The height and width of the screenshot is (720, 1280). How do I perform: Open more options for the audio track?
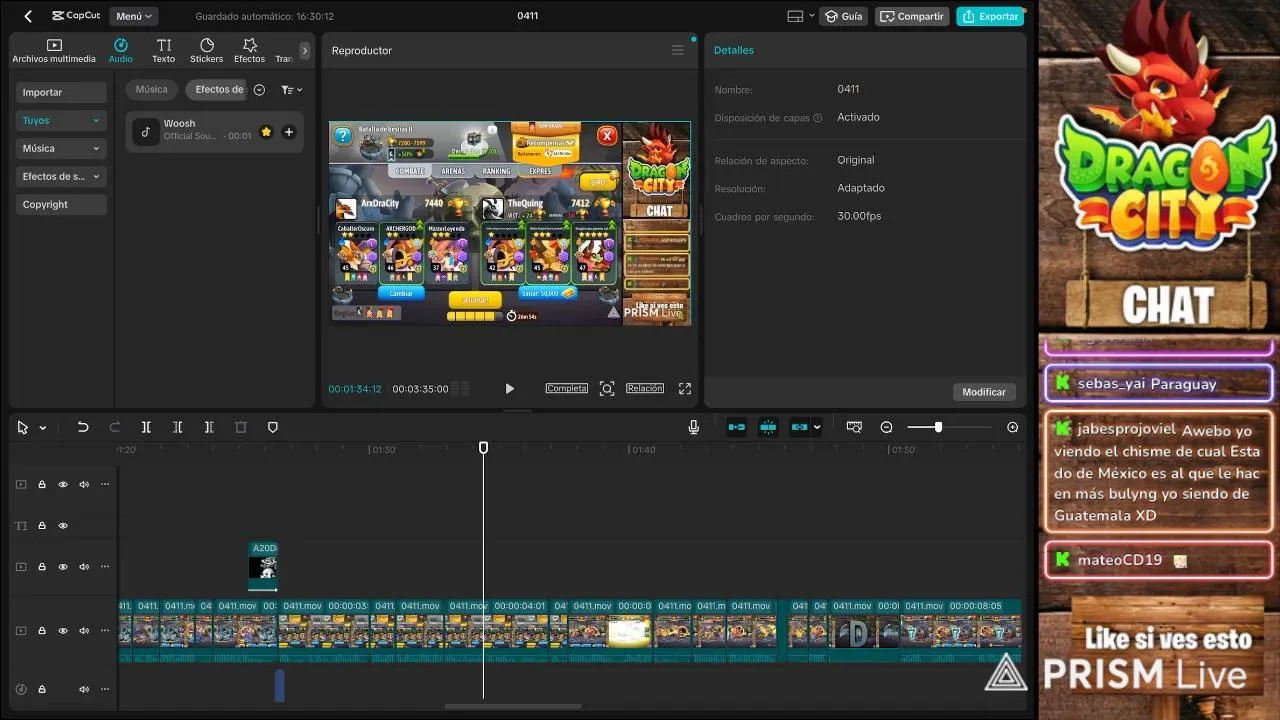[x=105, y=689]
